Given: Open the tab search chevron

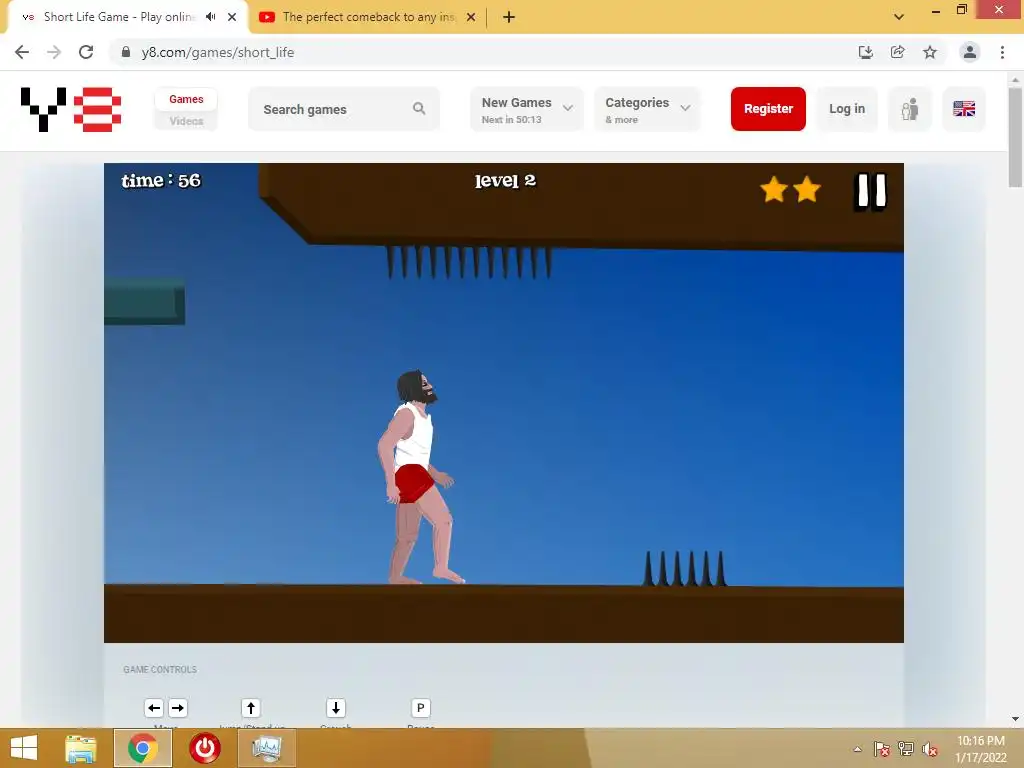Looking at the screenshot, I should (899, 17).
